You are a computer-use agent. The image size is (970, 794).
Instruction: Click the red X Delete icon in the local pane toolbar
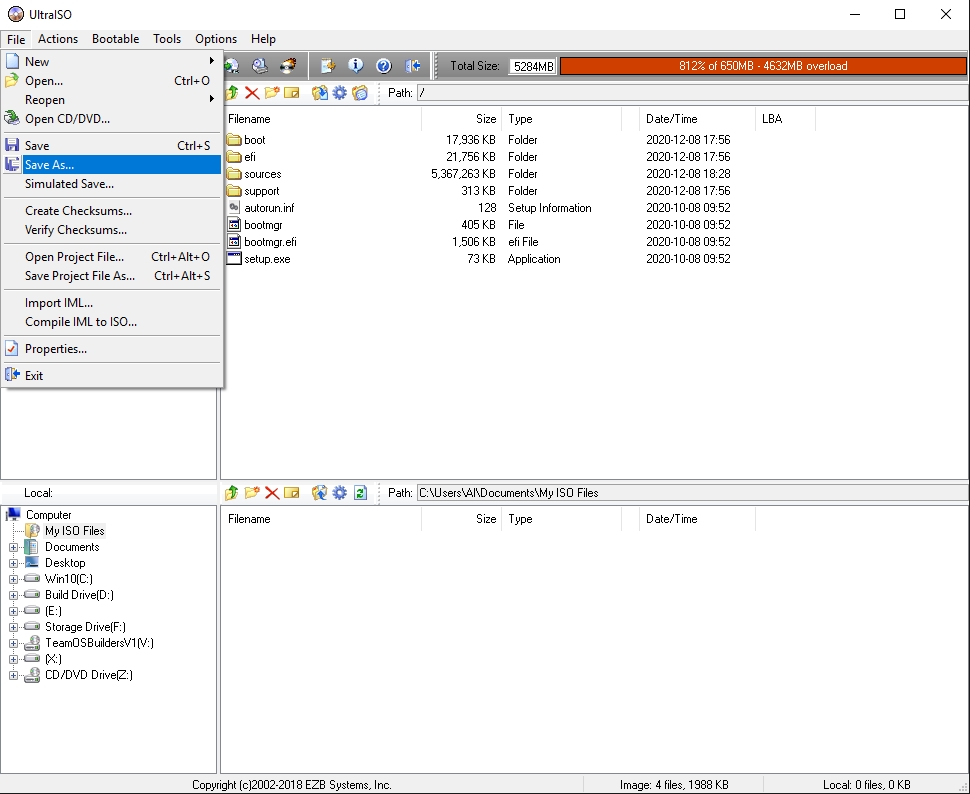(x=272, y=493)
